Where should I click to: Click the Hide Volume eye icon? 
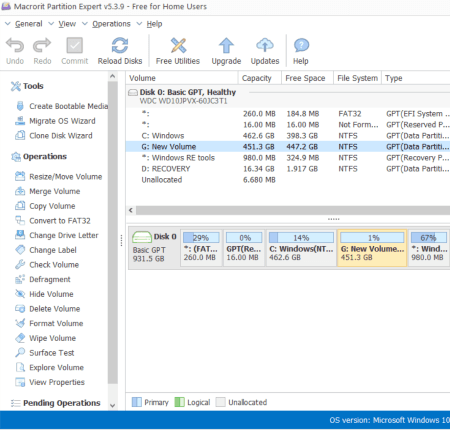[x=20, y=294]
